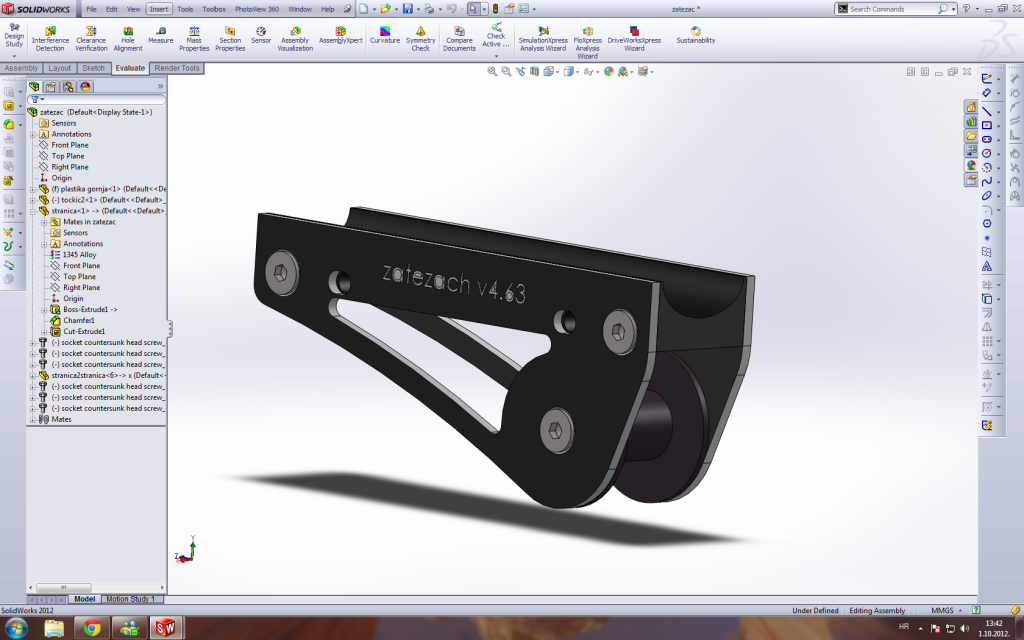Open the Toolbox menu
The image size is (1024, 640).
[x=214, y=9]
